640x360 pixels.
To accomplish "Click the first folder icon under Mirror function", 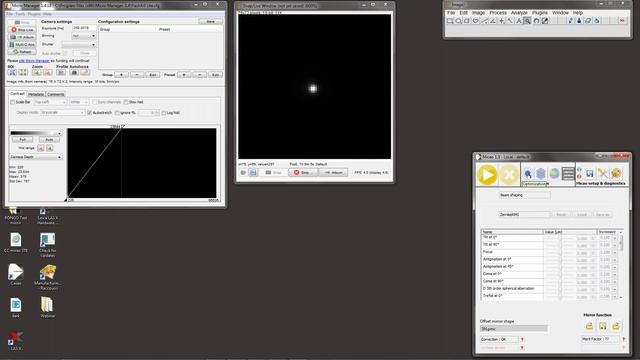I will [589, 326].
